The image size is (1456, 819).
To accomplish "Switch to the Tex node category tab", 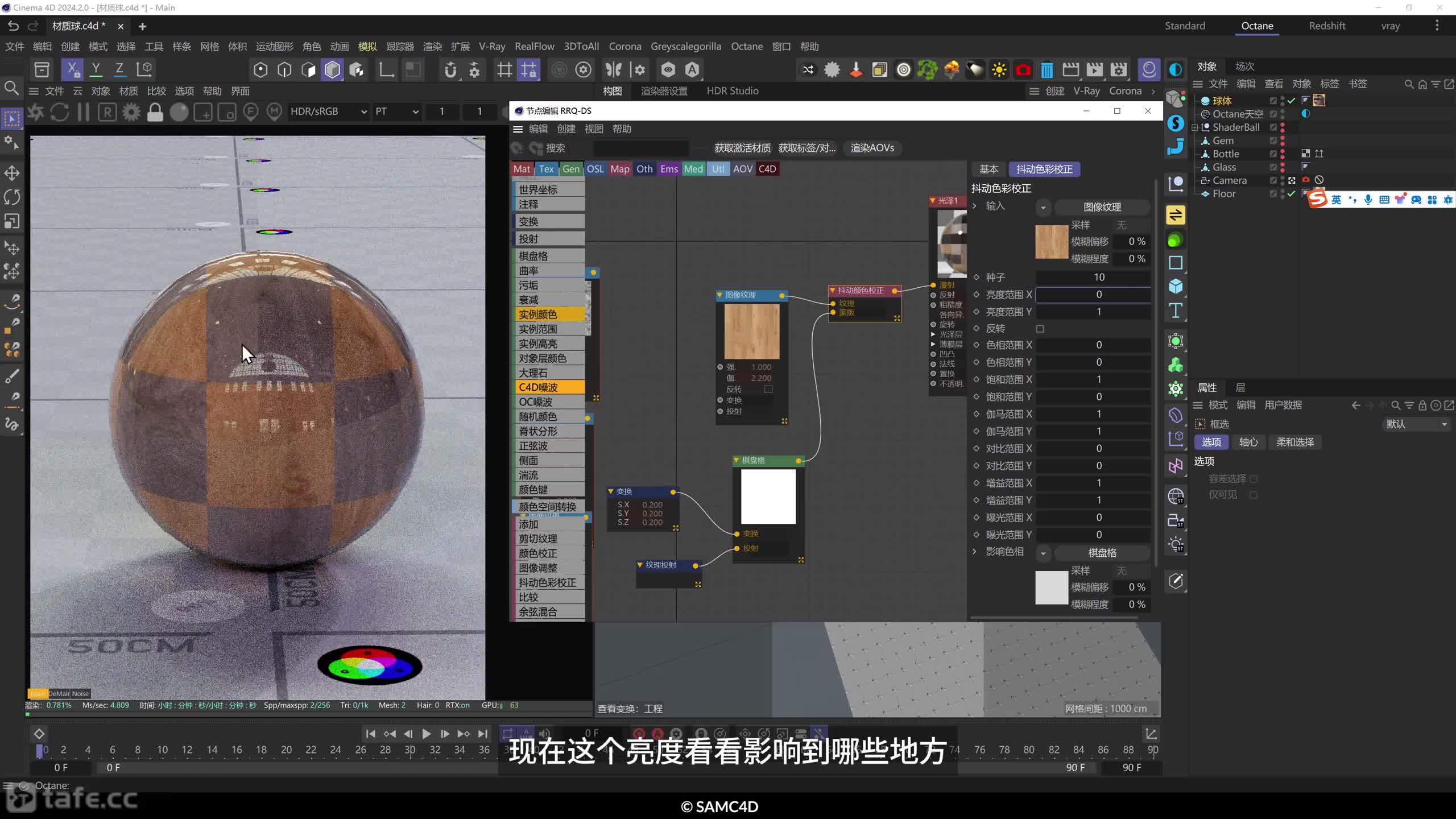I will (546, 169).
